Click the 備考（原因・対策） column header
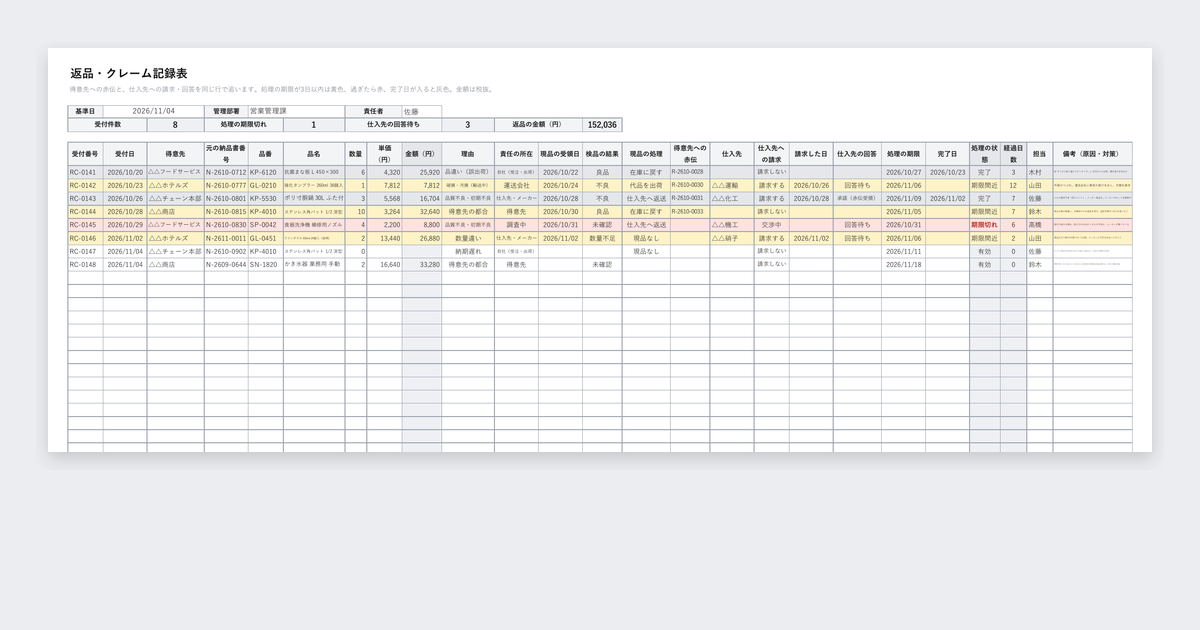Screen dimensions: 1200x630 [x=1092, y=154]
